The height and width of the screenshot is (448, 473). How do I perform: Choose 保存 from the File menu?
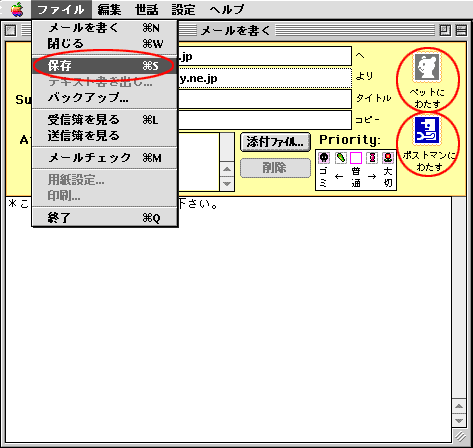click(104, 66)
